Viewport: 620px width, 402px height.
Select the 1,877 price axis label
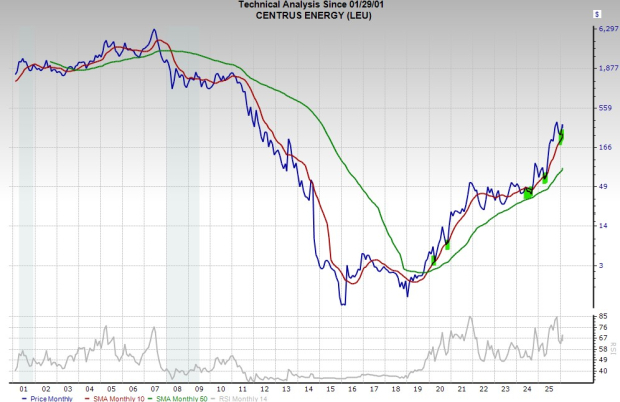[x=608, y=69]
